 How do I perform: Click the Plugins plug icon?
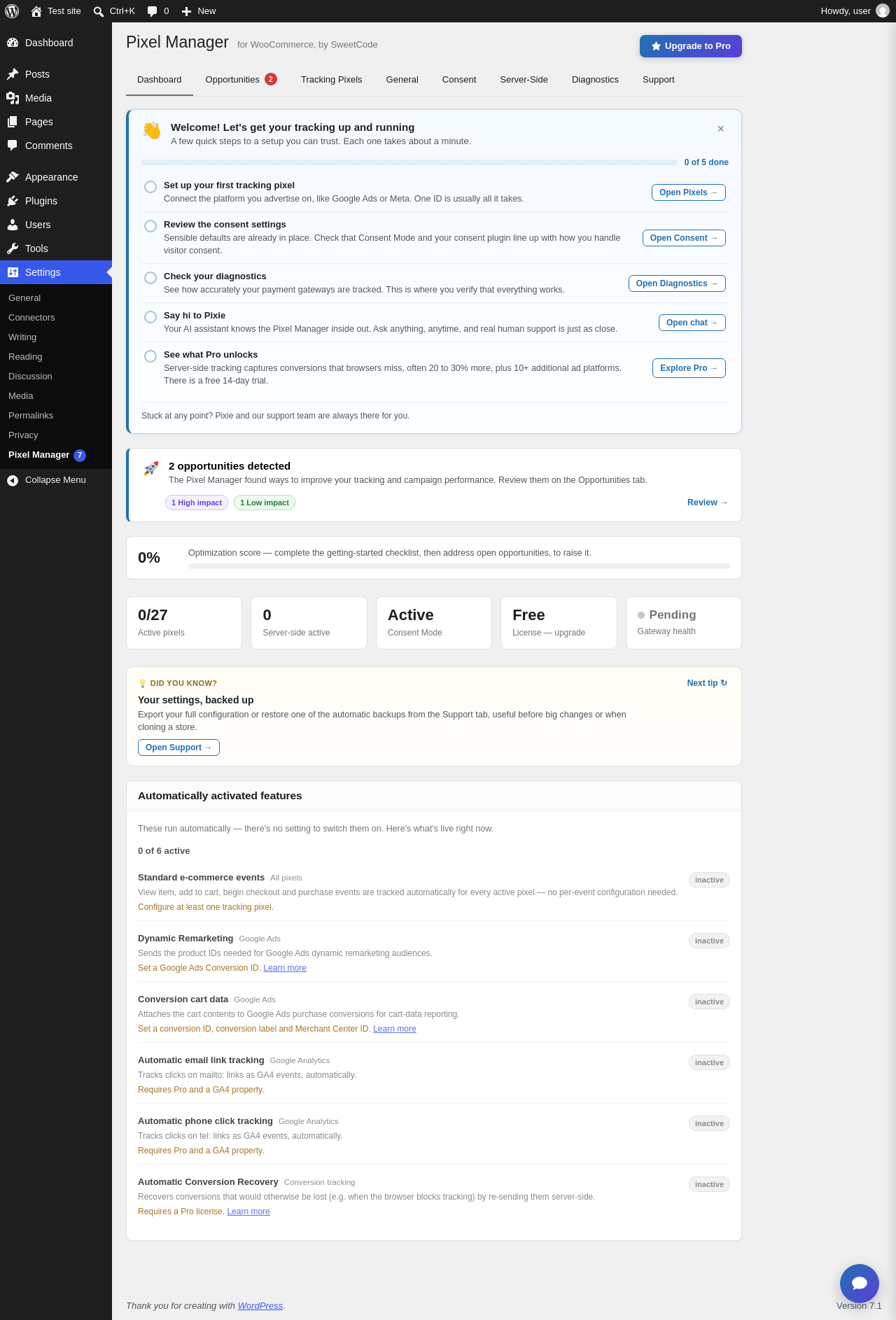pos(13,201)
